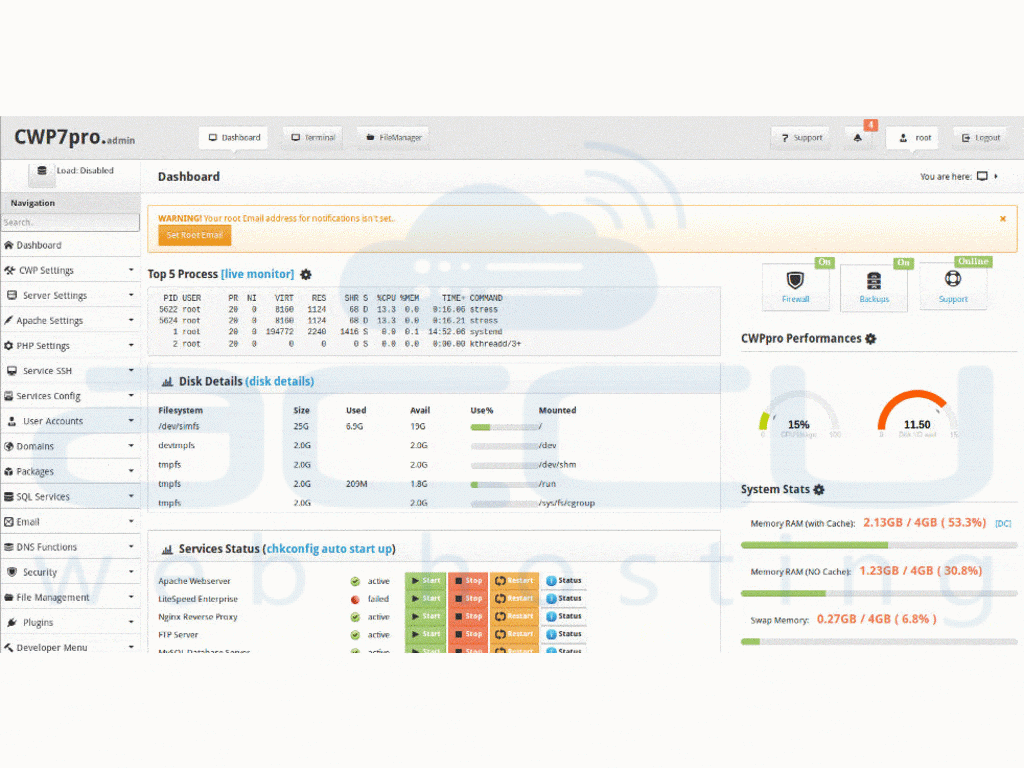Image resolution: width=1024 pixels, height=768 pixels.
Task: Open the notifications bell icon
Action: [857, 138]
